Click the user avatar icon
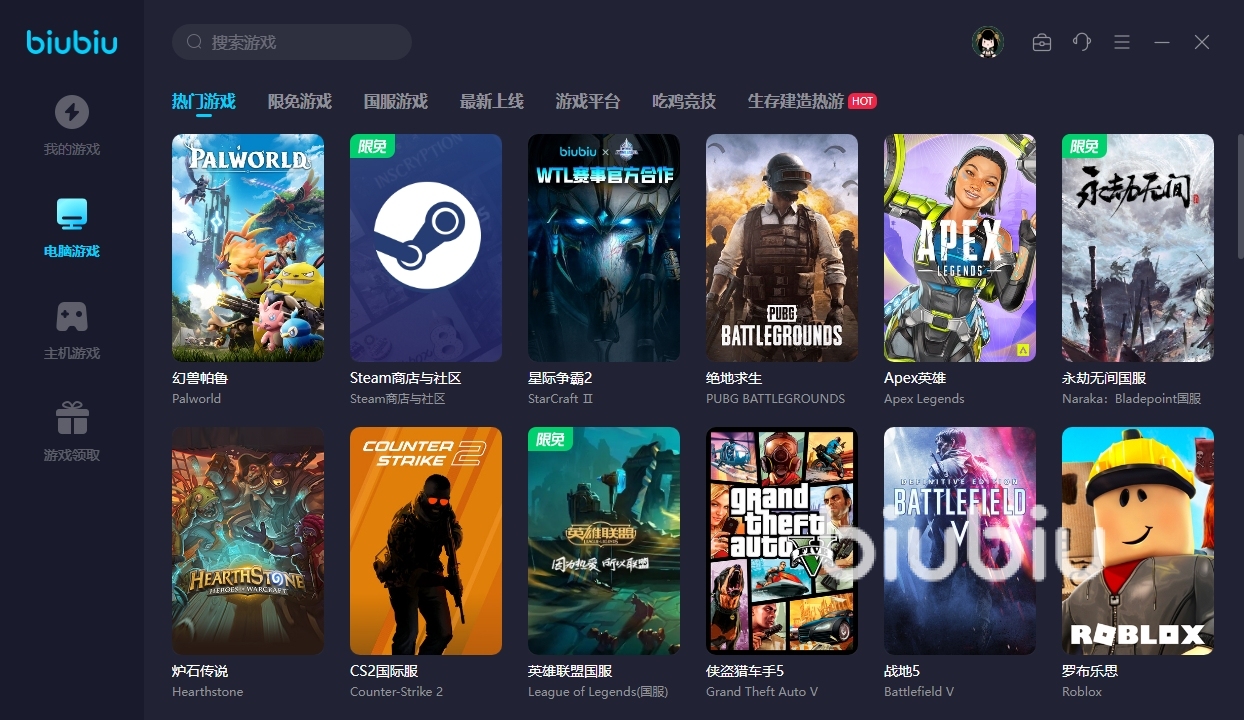 [987, 42]
